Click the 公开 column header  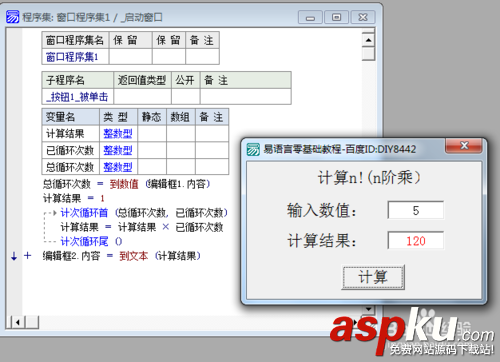tap(186, 80)
